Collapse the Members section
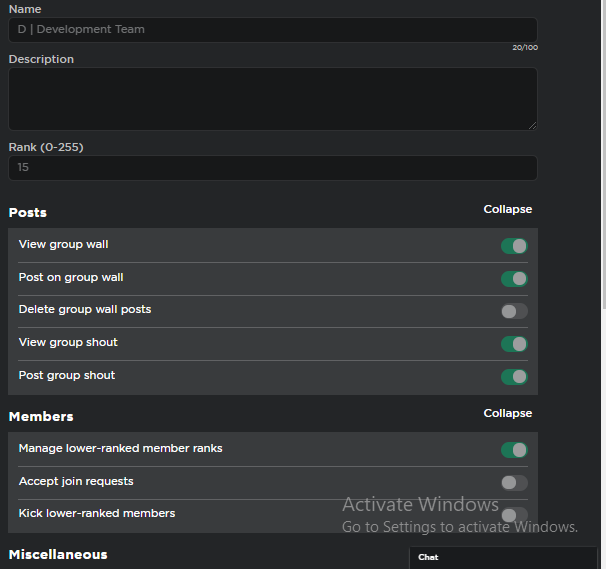606x569 pixels. (507, 413)
